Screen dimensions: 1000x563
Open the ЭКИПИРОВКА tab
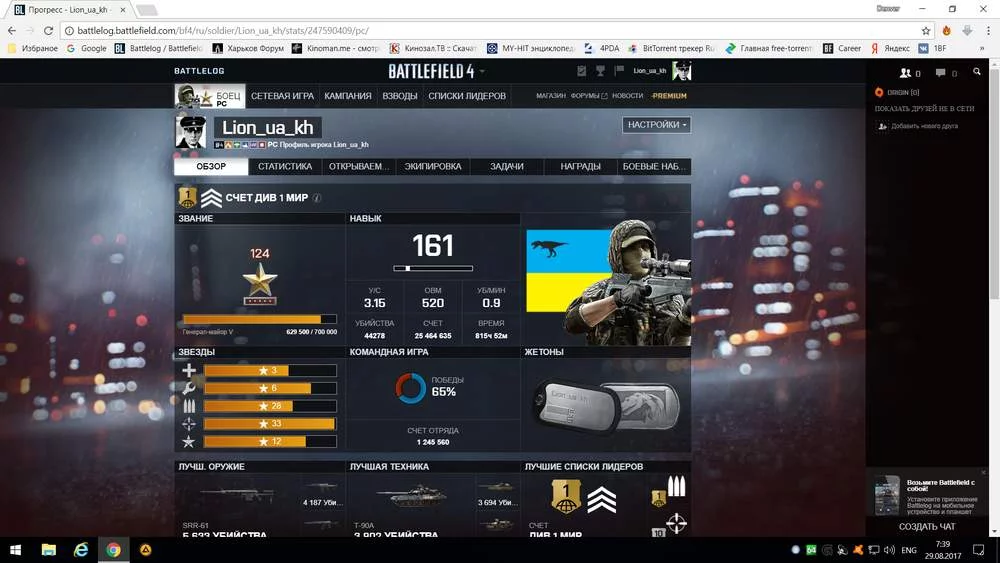[x=433, y=166]
